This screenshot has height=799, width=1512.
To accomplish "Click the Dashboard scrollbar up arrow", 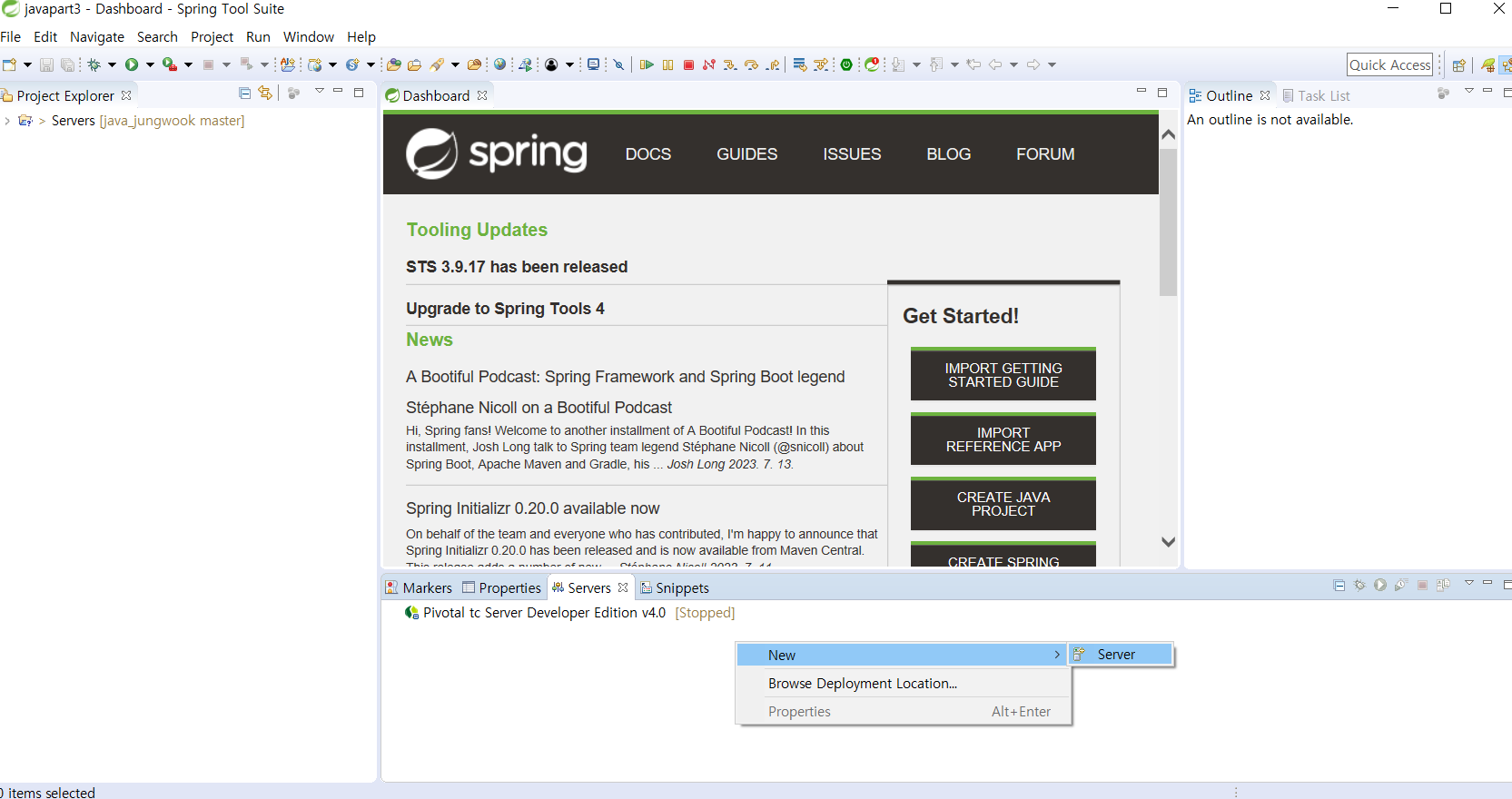I will [1168, 134].
